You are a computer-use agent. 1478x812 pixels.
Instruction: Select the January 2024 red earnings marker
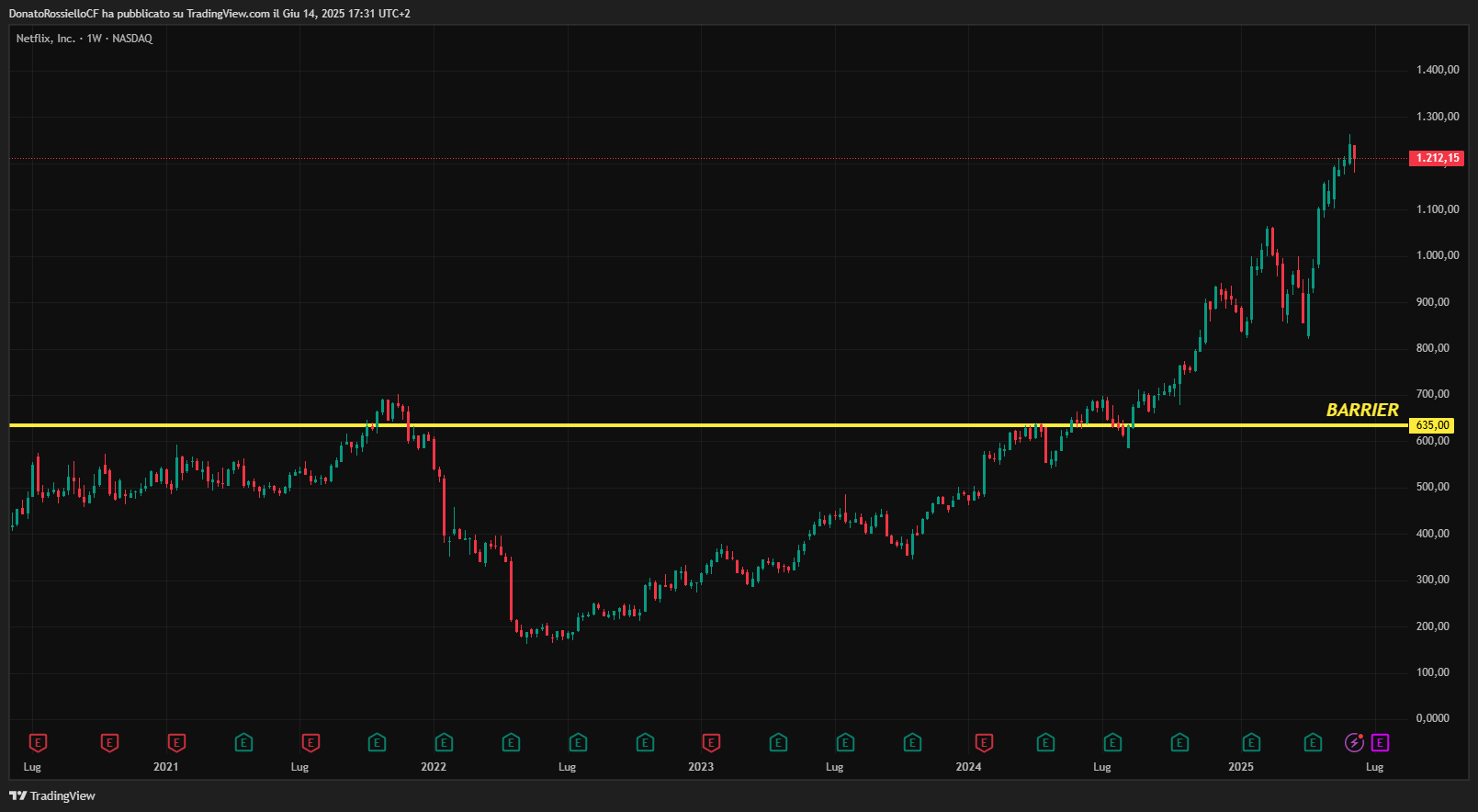(x=984, y=742)
